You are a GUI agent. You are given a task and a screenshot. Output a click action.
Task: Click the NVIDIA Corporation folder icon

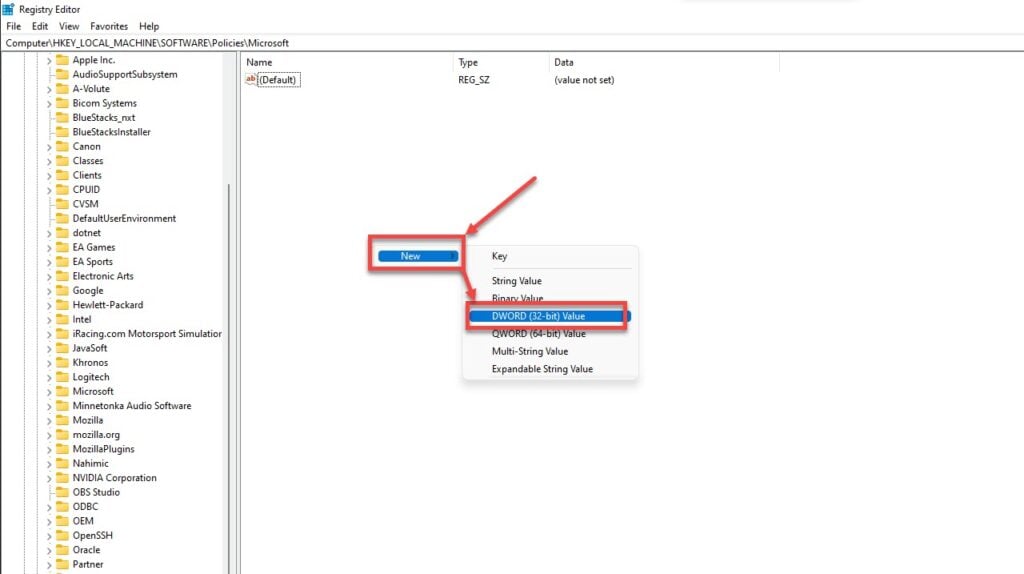tap(62, 478)
